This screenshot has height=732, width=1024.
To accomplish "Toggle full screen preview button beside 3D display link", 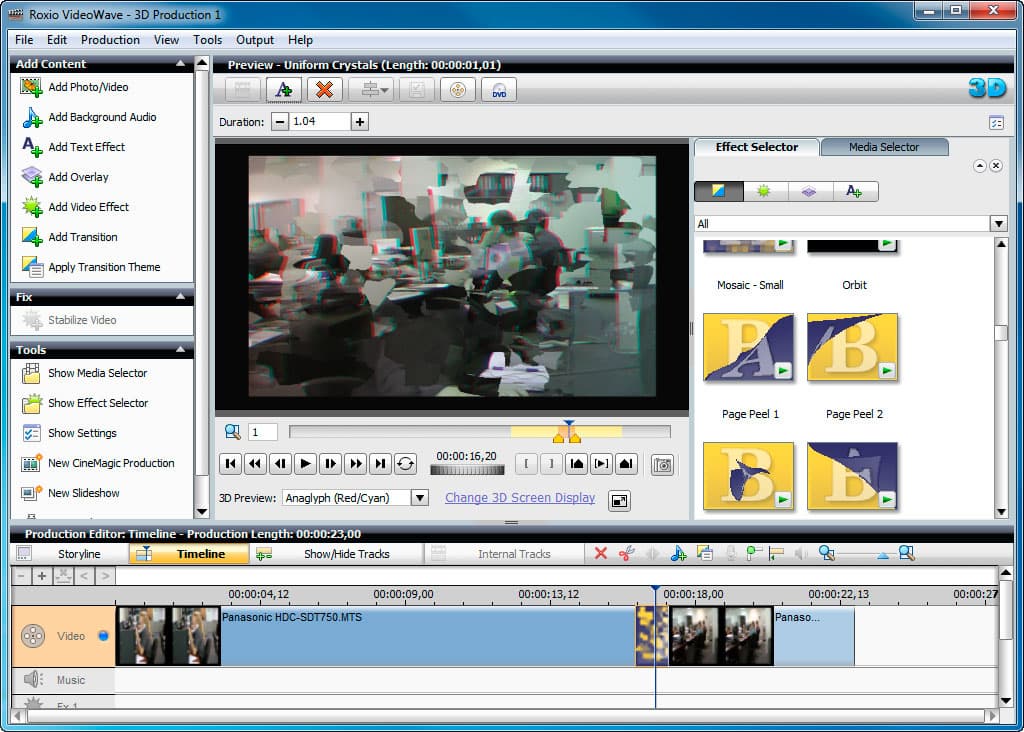I will [619, 500].
